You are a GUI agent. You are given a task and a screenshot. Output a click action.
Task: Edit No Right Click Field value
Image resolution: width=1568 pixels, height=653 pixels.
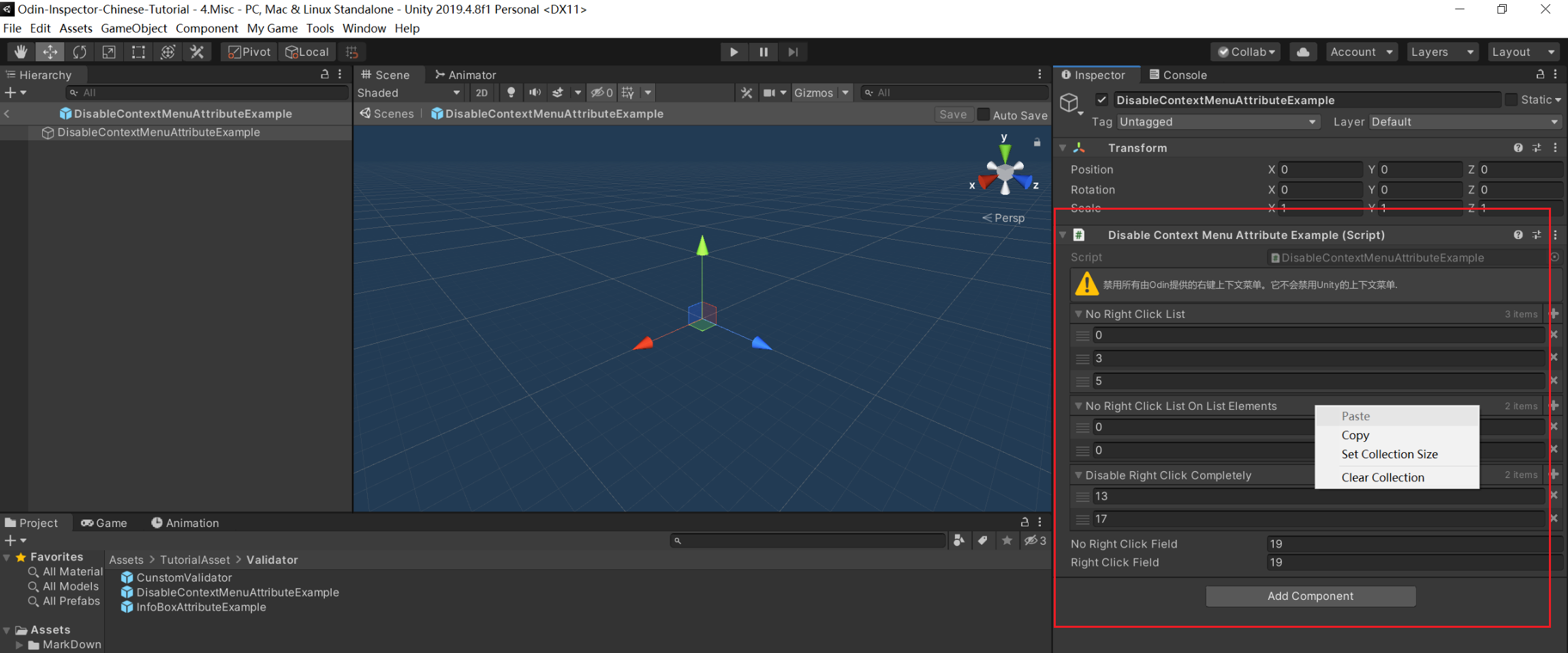click(1414, 543)
